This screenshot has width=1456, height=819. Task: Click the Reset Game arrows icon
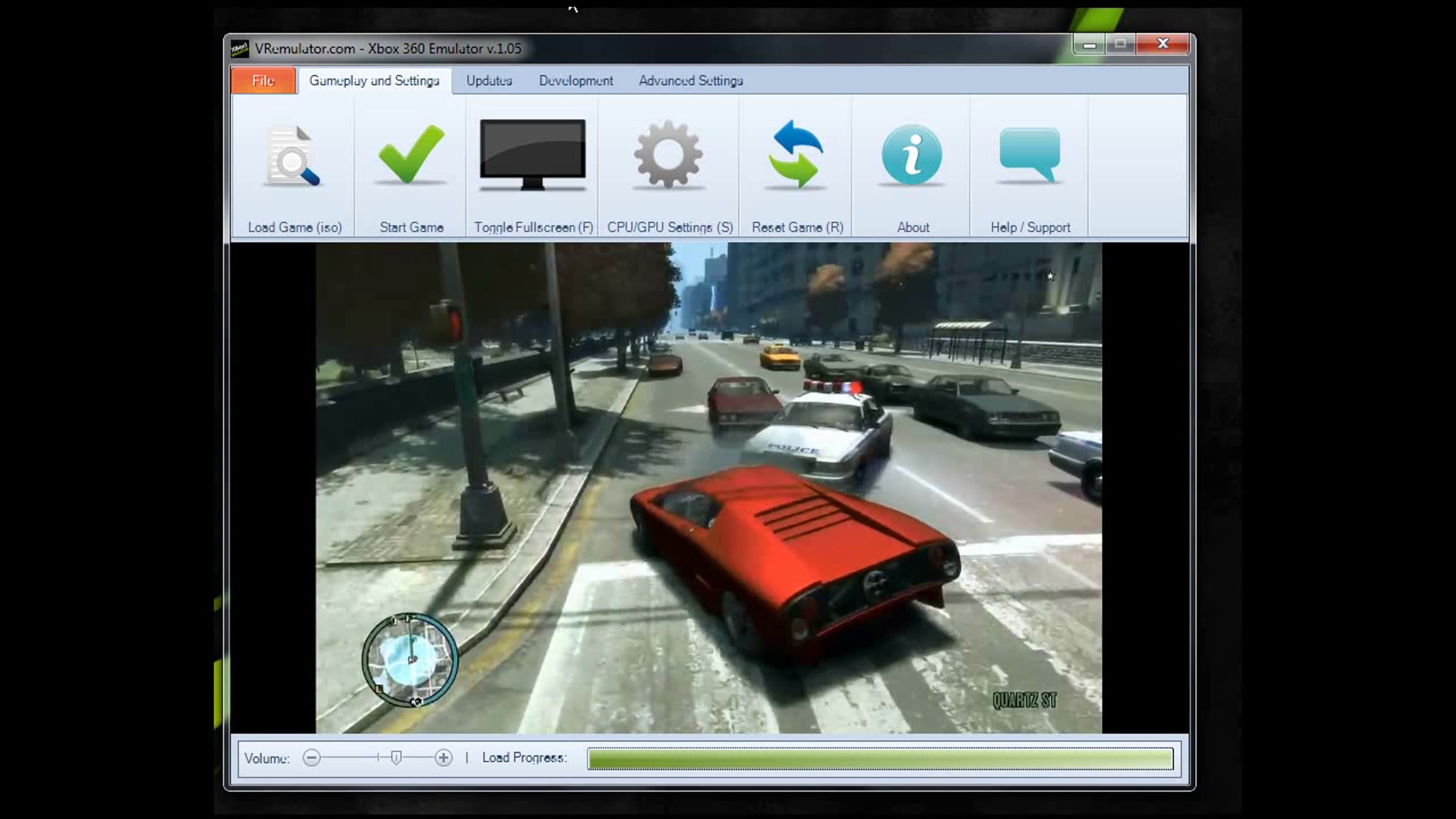click(x=797, y=155)
